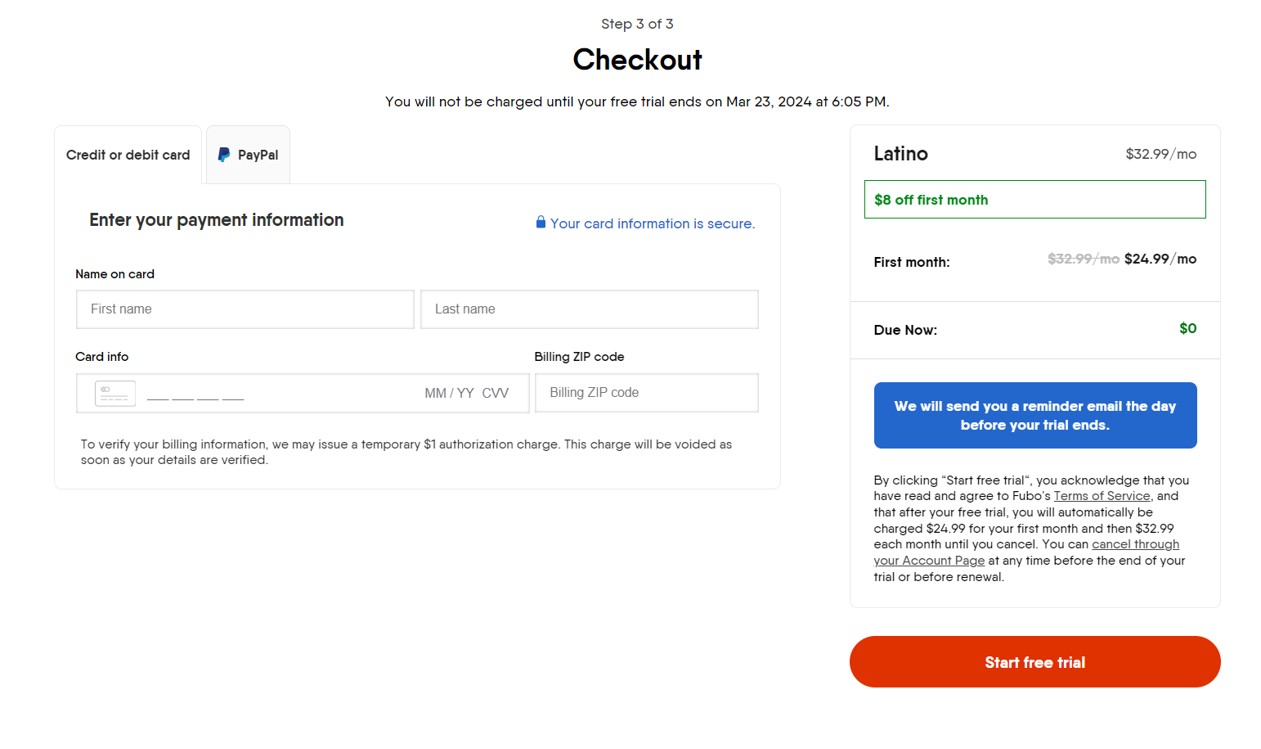Click the CVV field
Viewport: 1261px width, 749px height.
pos(496,393)
